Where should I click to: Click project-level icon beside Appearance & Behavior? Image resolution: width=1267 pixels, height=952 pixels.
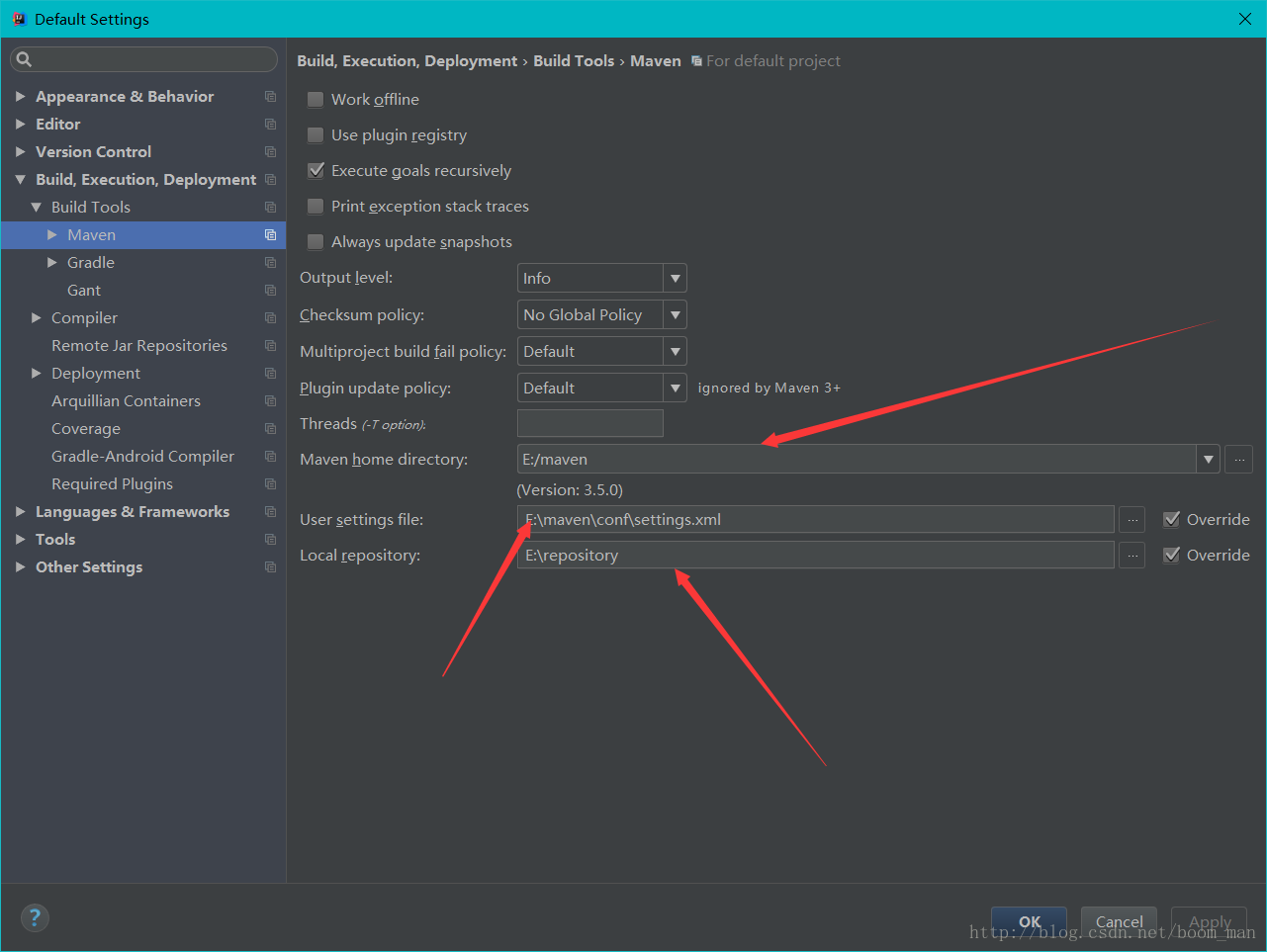[x=270, y=97]
